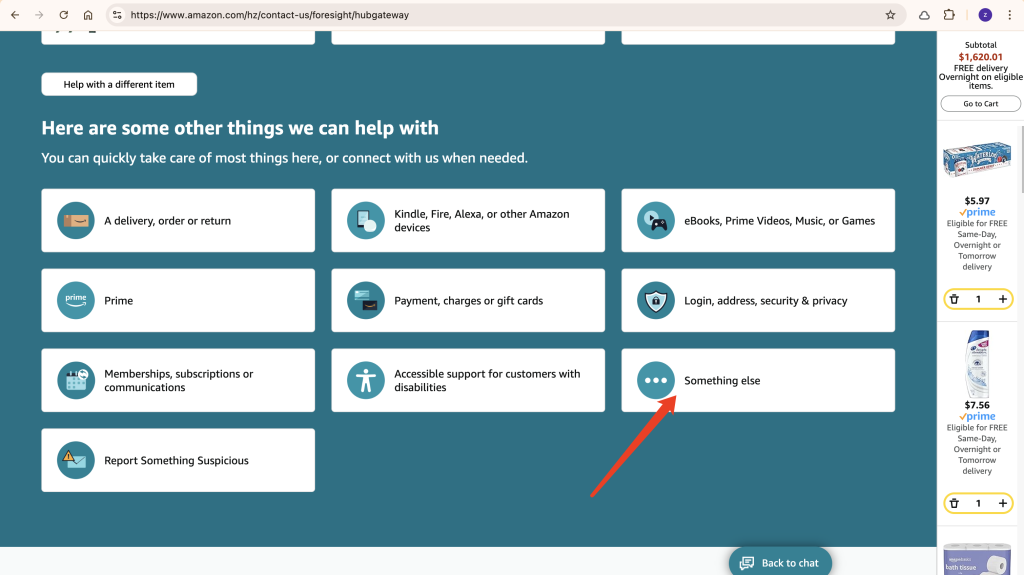Screen dimensions: 1024x575
Task: Open Memberships, subscriptions or communications
Action: [x=178, y=380]
